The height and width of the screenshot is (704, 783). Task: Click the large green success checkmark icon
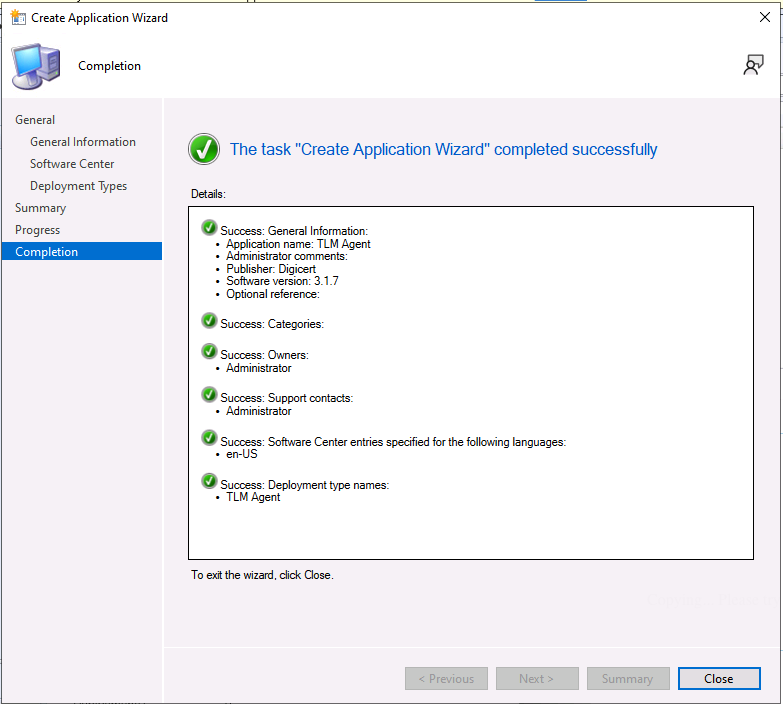point(204,149)
